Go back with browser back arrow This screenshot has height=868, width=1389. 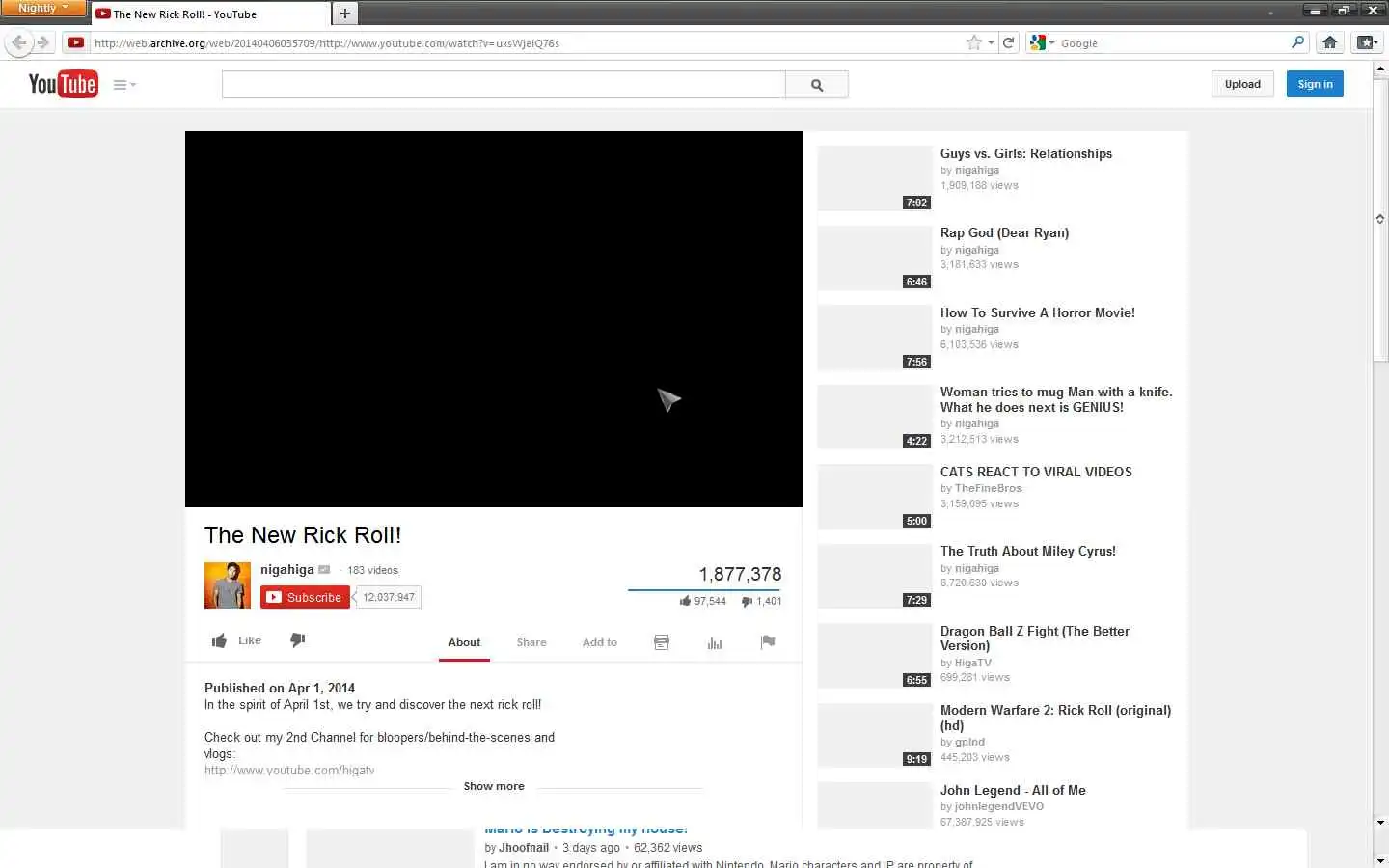[x=18, y=42]
